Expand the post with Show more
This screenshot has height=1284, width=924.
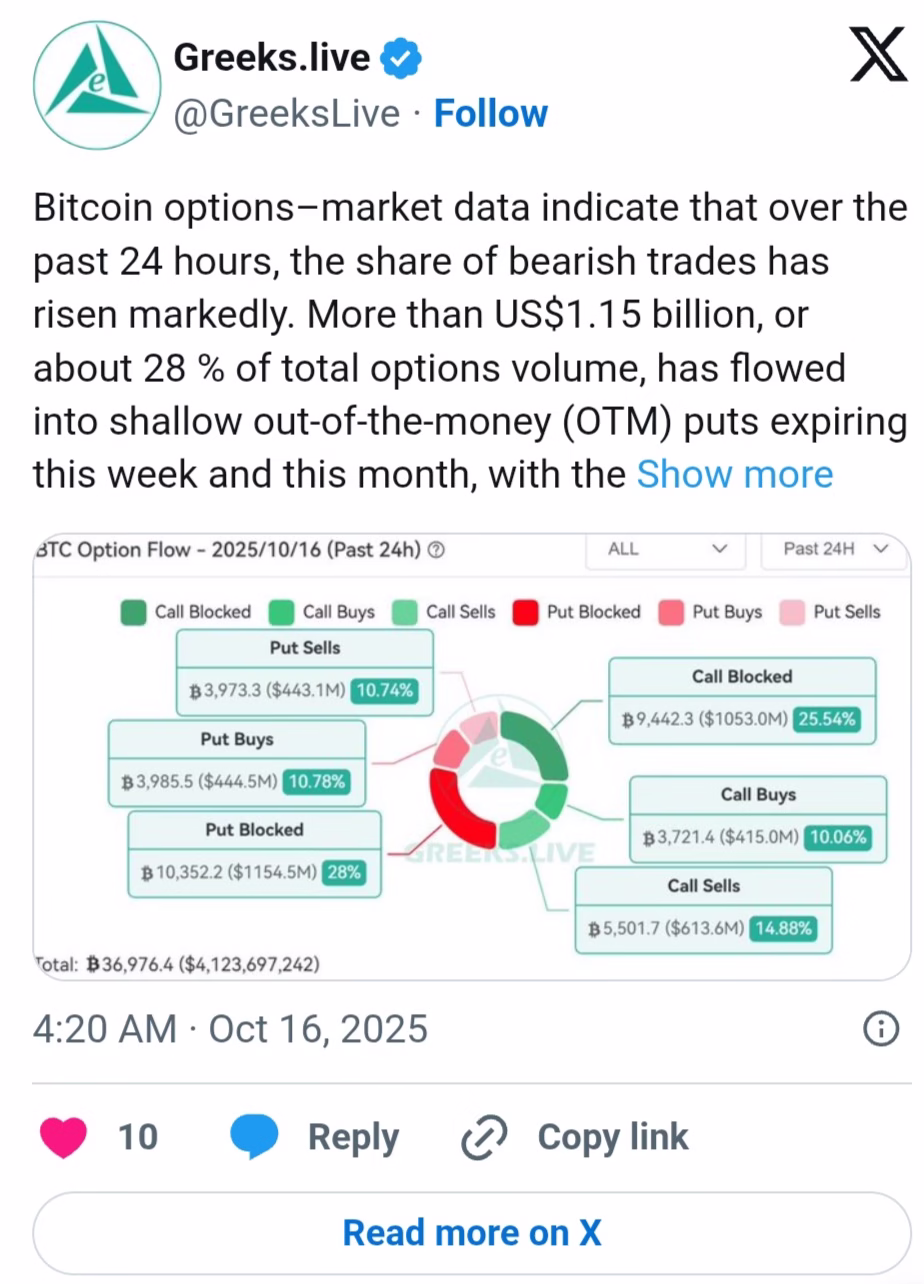pos(735,473)
